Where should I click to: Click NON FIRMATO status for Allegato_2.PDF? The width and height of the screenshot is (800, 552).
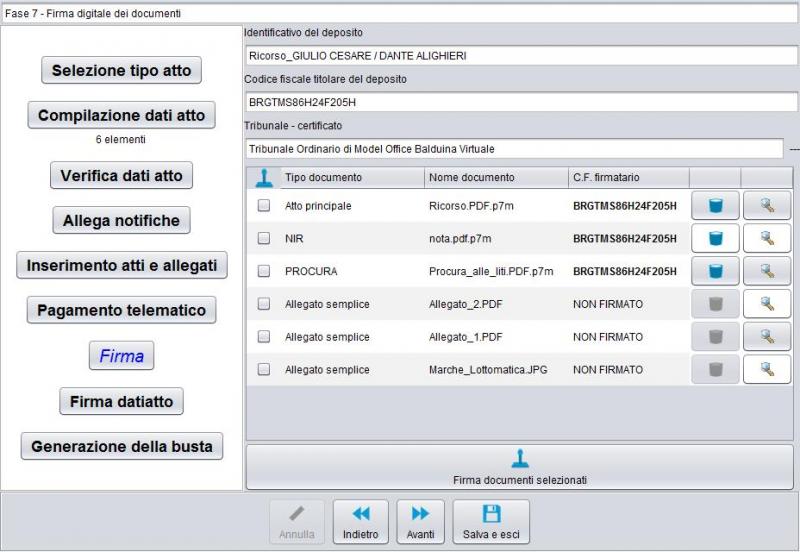[x=608, y=305]
